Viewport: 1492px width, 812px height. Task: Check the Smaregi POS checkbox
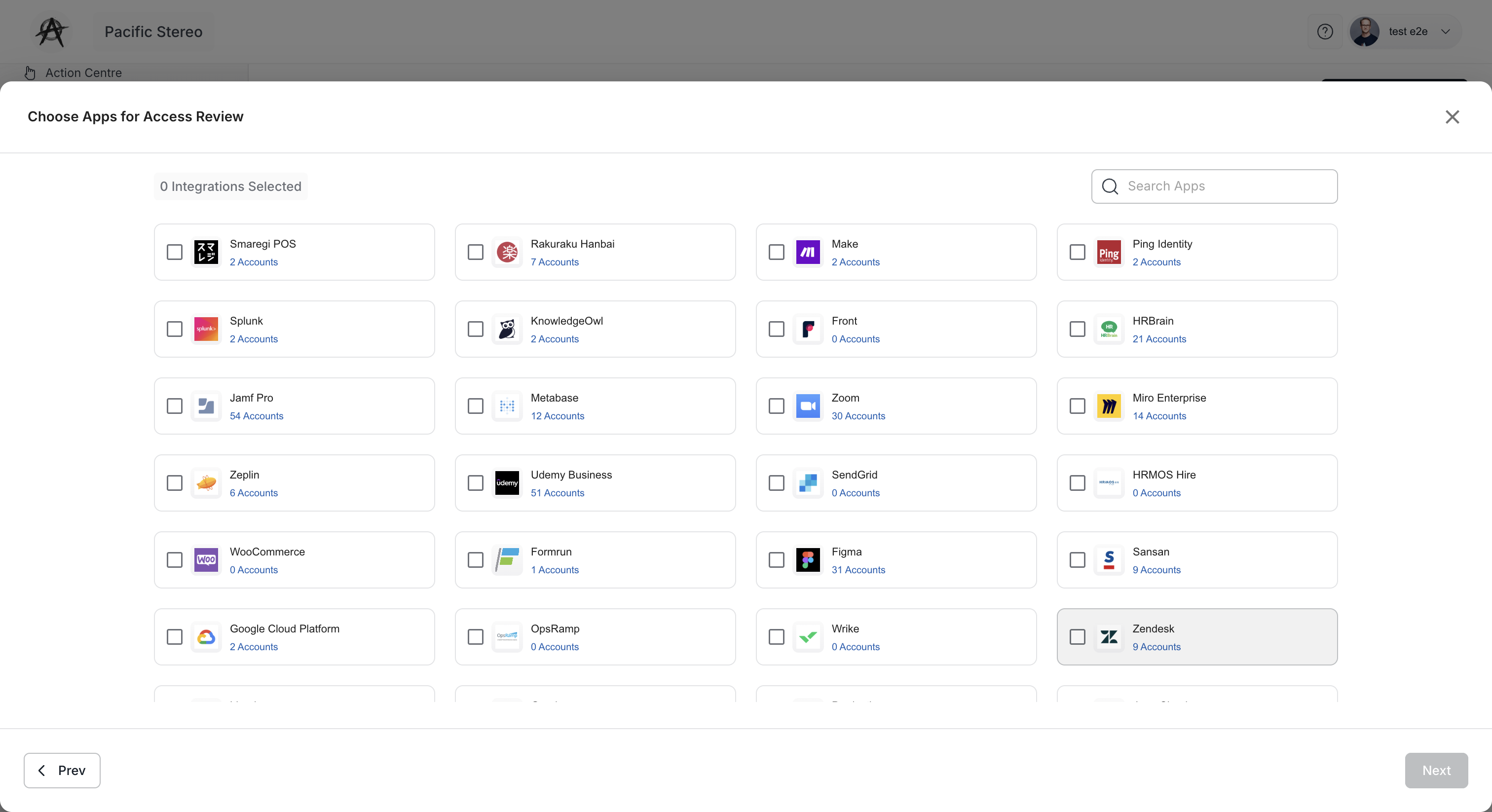tap(174, 252)
